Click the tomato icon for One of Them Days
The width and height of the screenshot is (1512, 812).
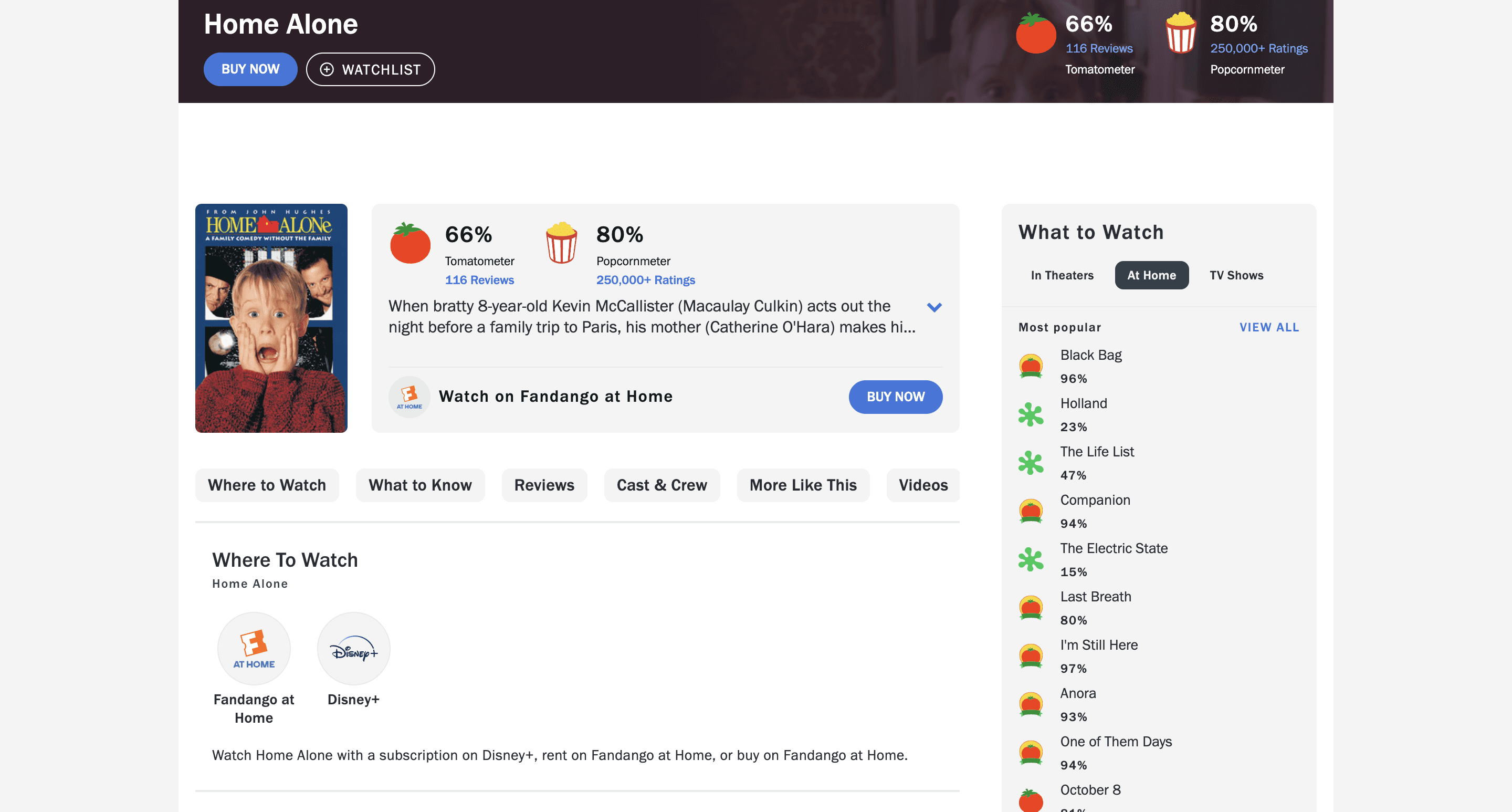click(1031, 753)
